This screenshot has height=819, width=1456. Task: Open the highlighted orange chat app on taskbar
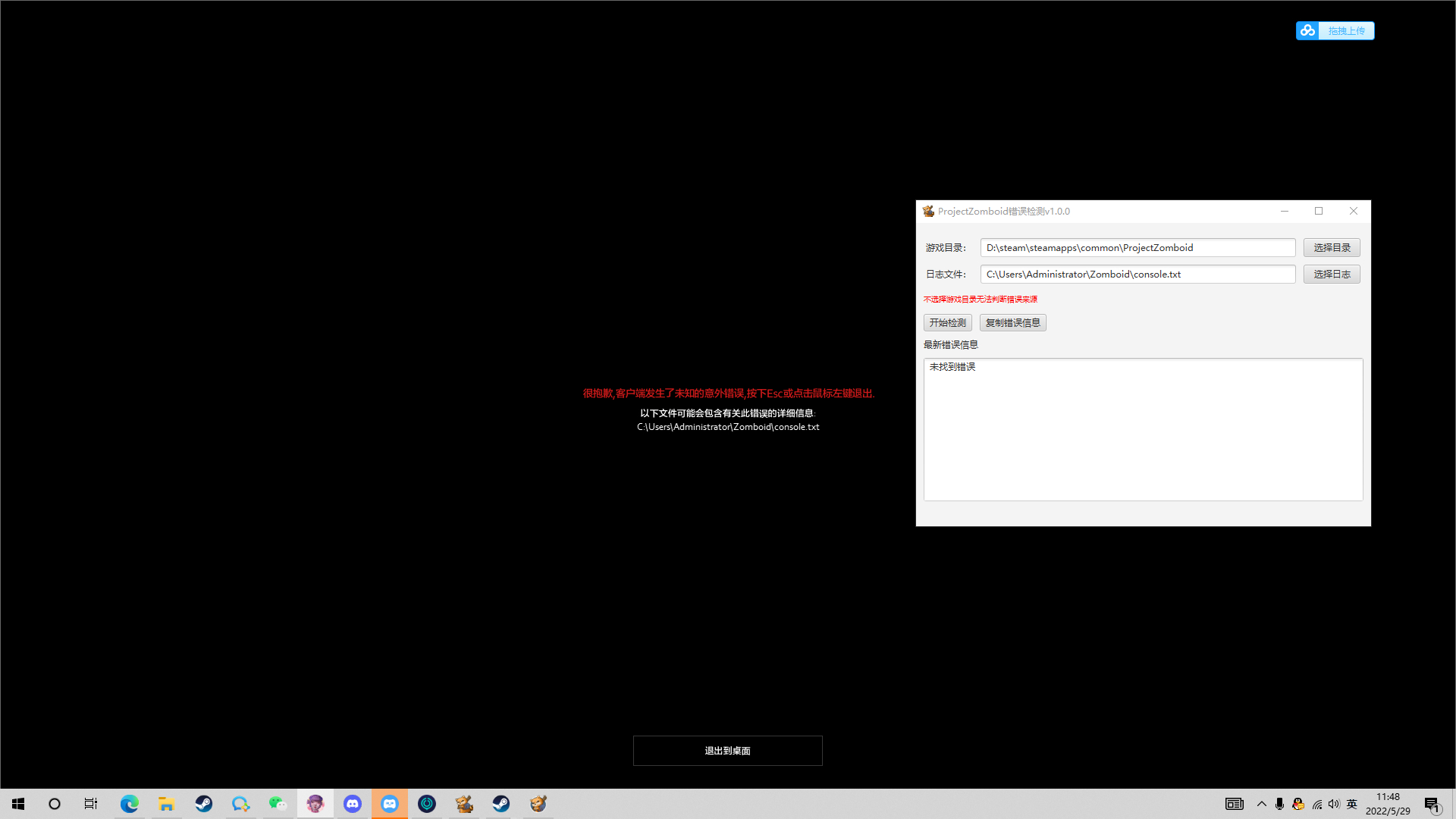tap(390, 804)
